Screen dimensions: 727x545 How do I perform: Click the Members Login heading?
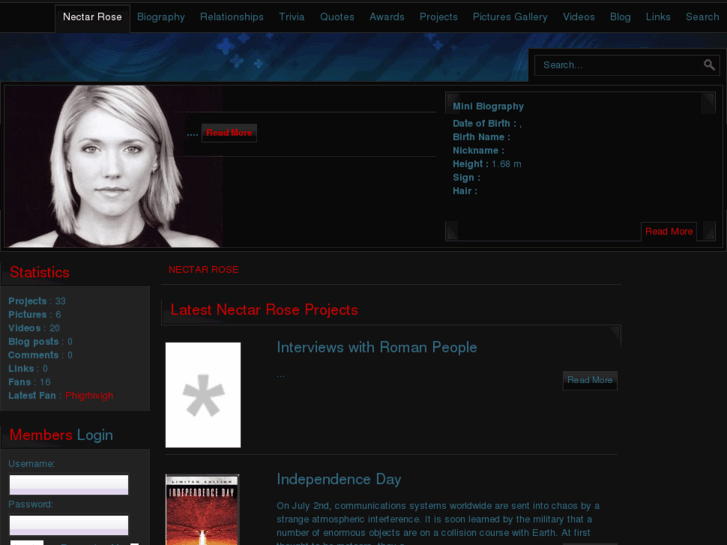pos(61,435)
